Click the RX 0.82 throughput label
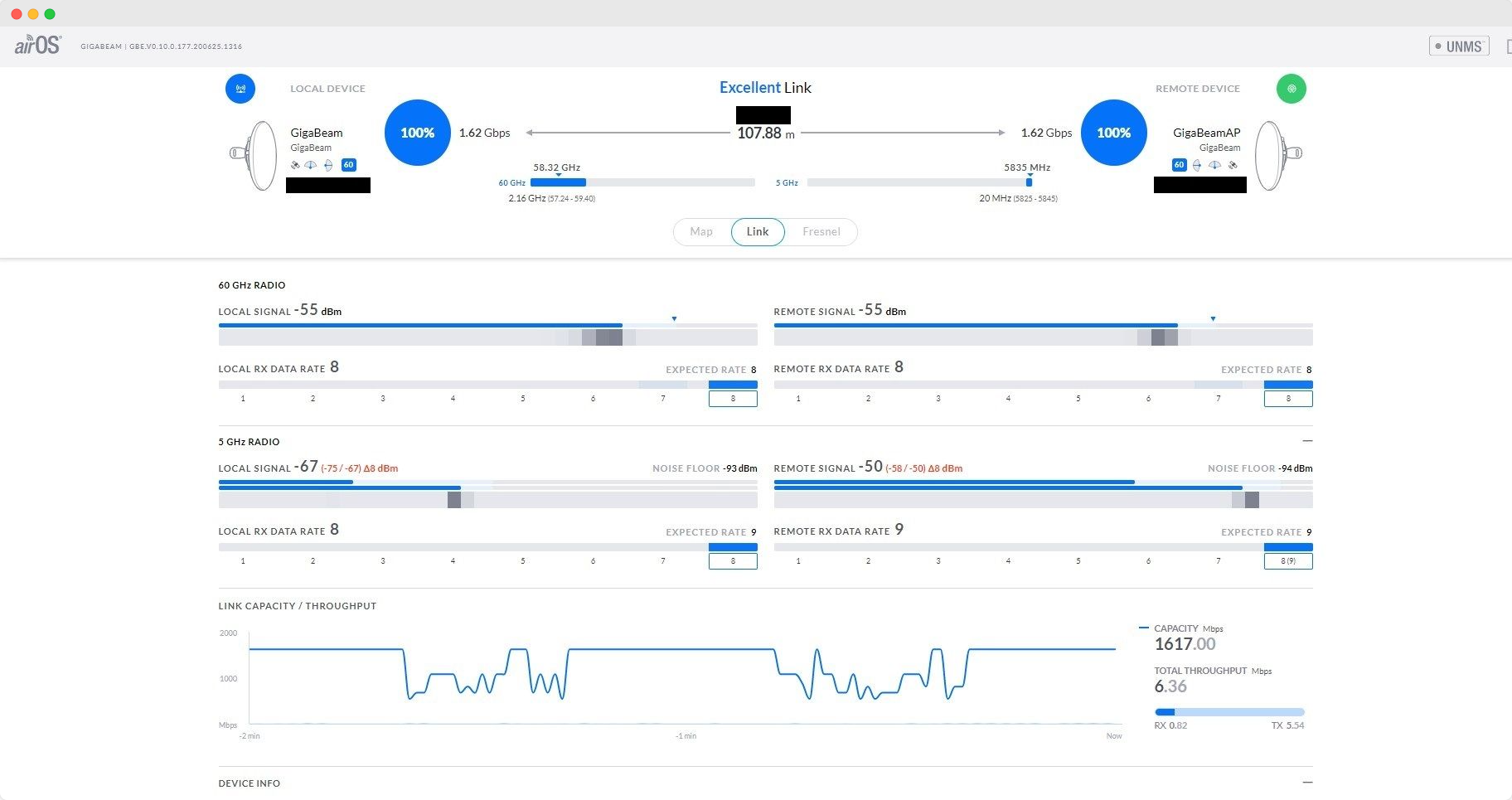The height and width of the screenshot is (800, 1512). (1170, 725)
